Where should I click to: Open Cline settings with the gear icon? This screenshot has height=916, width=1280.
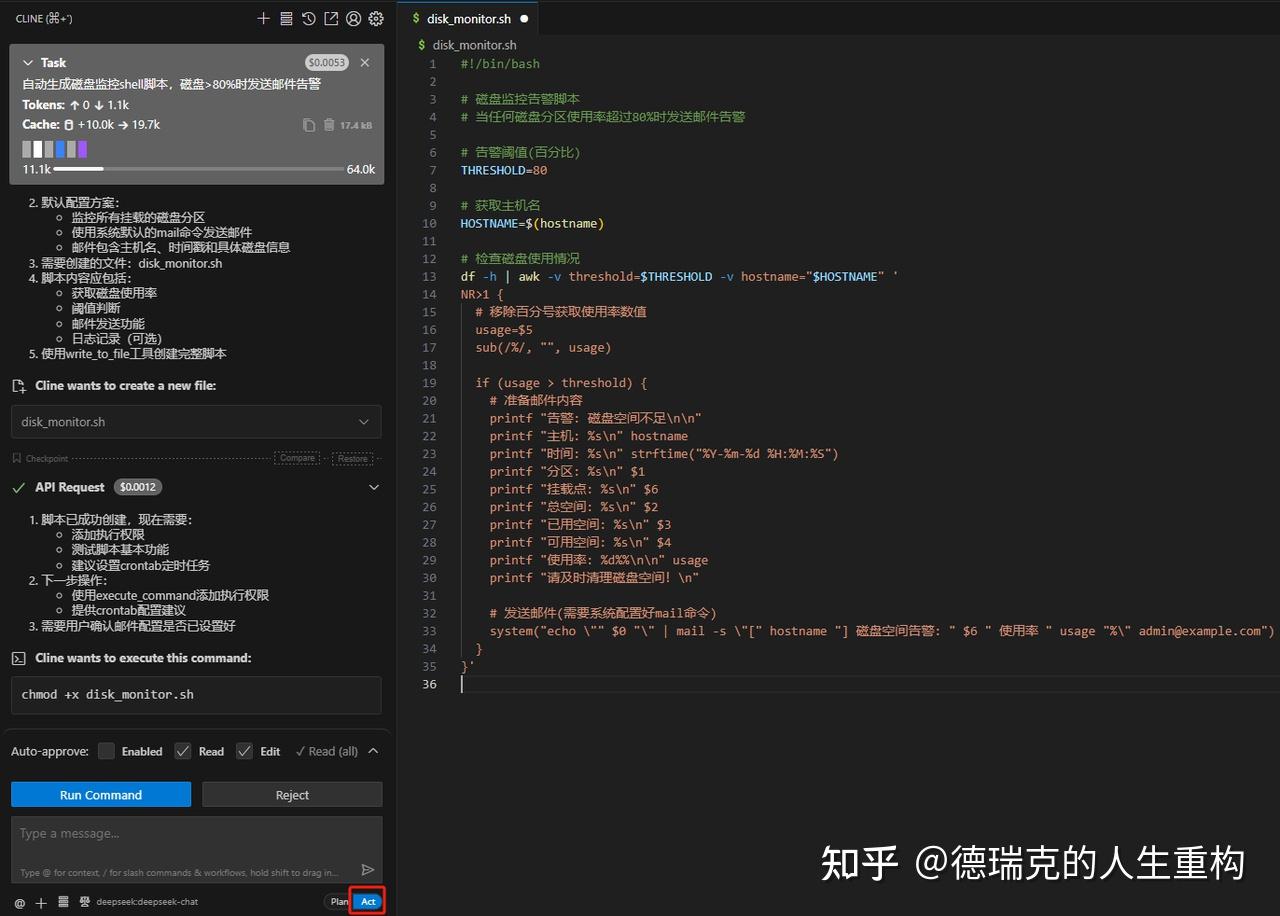pyautogui.click(x=375, y=18)
